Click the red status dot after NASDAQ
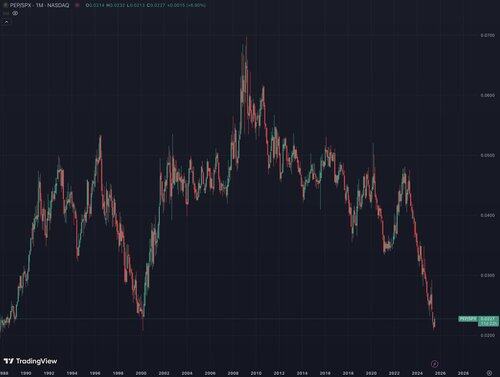The width and height of the screenshot is (500, 377). point(77,5)
